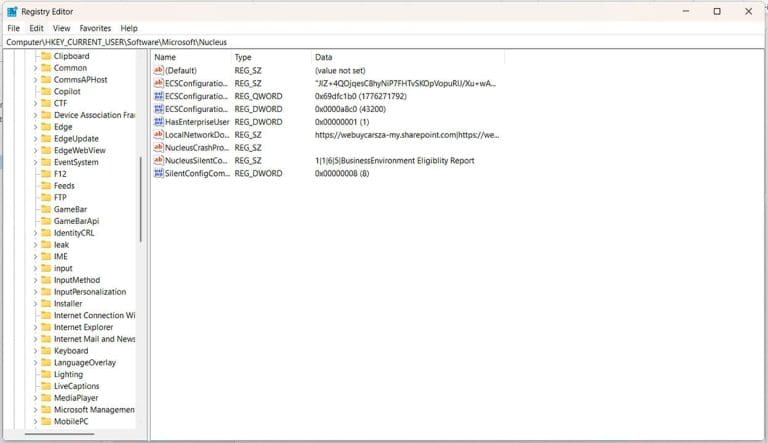Image resolution: width=768 pixels, height=443 pixels.
Task: Select the ECSConfiguration REG_QWORD value icon
Action: pos(158,96)
